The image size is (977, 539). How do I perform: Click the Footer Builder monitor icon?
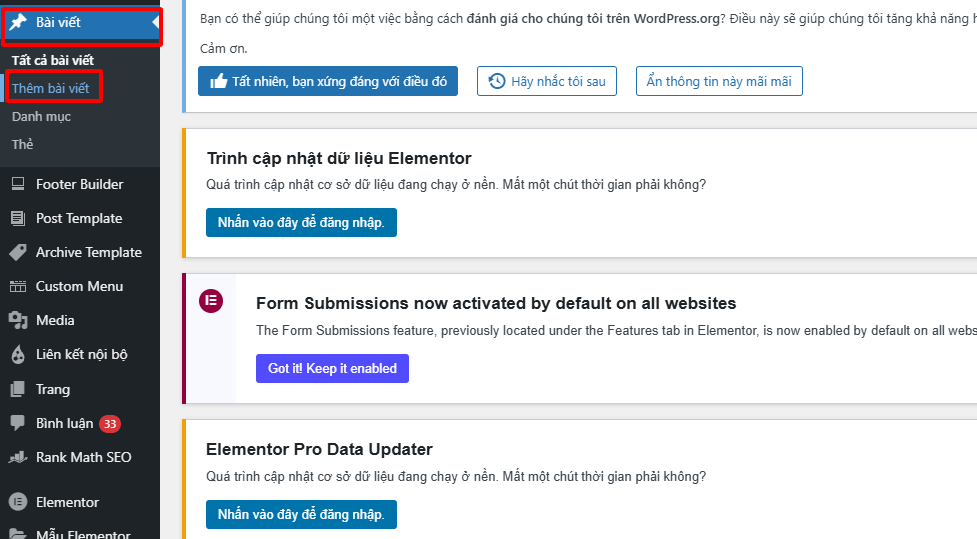[18, 184]
